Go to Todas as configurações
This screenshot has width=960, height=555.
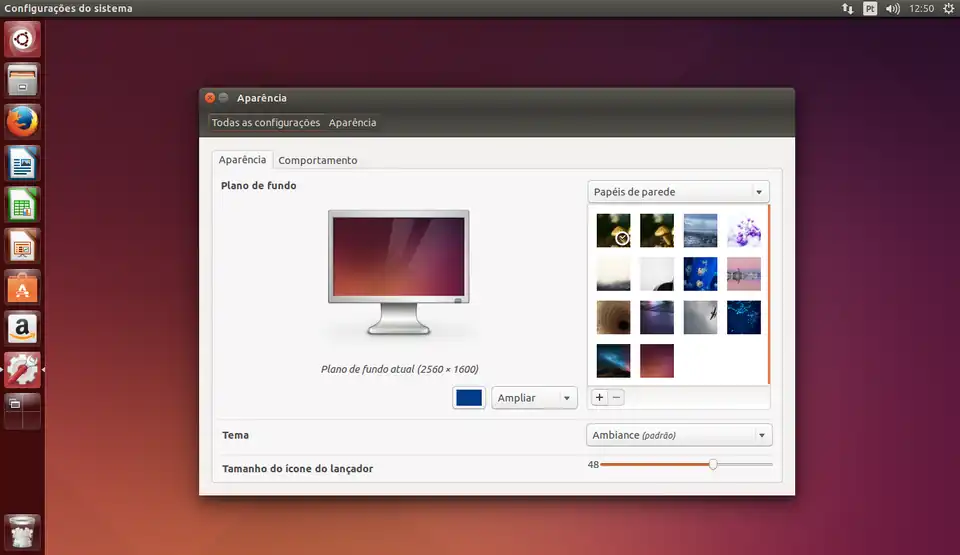(266, 123)
